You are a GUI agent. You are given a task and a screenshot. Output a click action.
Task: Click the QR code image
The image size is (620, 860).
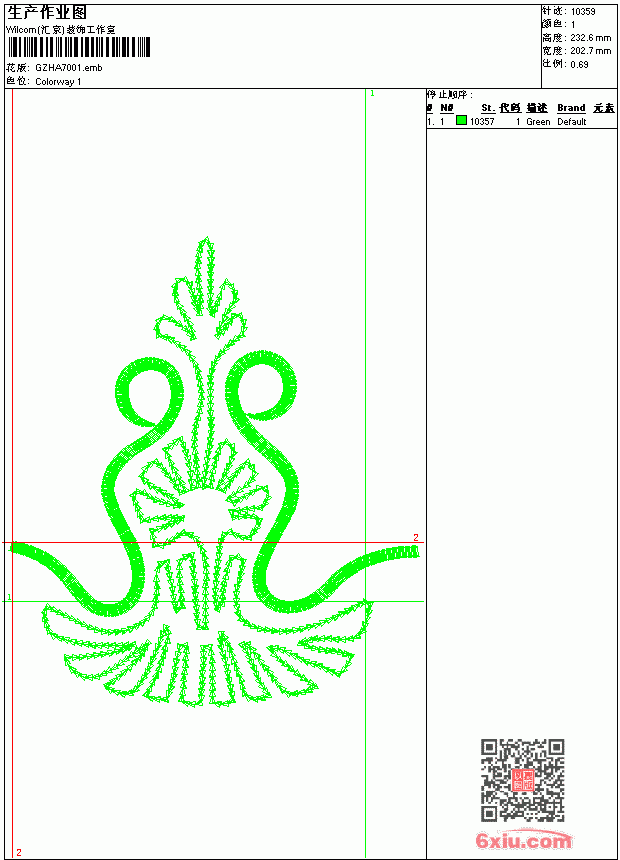[x=523, y=780]
